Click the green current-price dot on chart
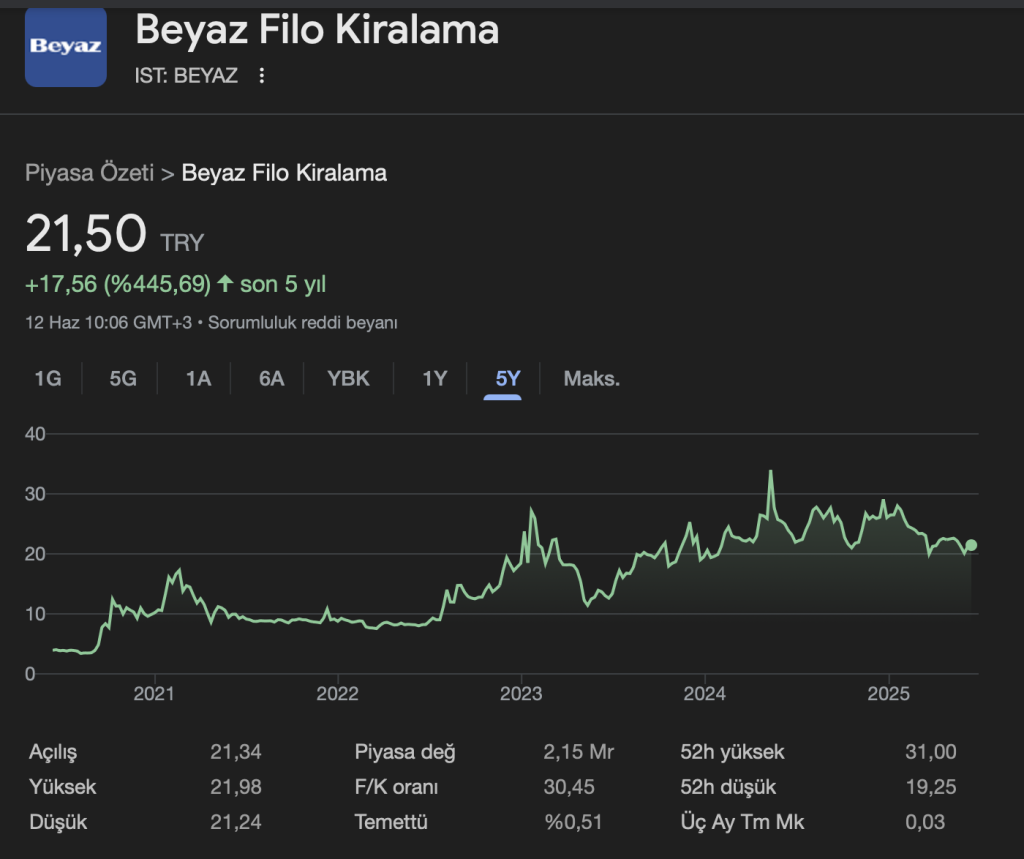 pyautogui.click(x=971, y=545)
